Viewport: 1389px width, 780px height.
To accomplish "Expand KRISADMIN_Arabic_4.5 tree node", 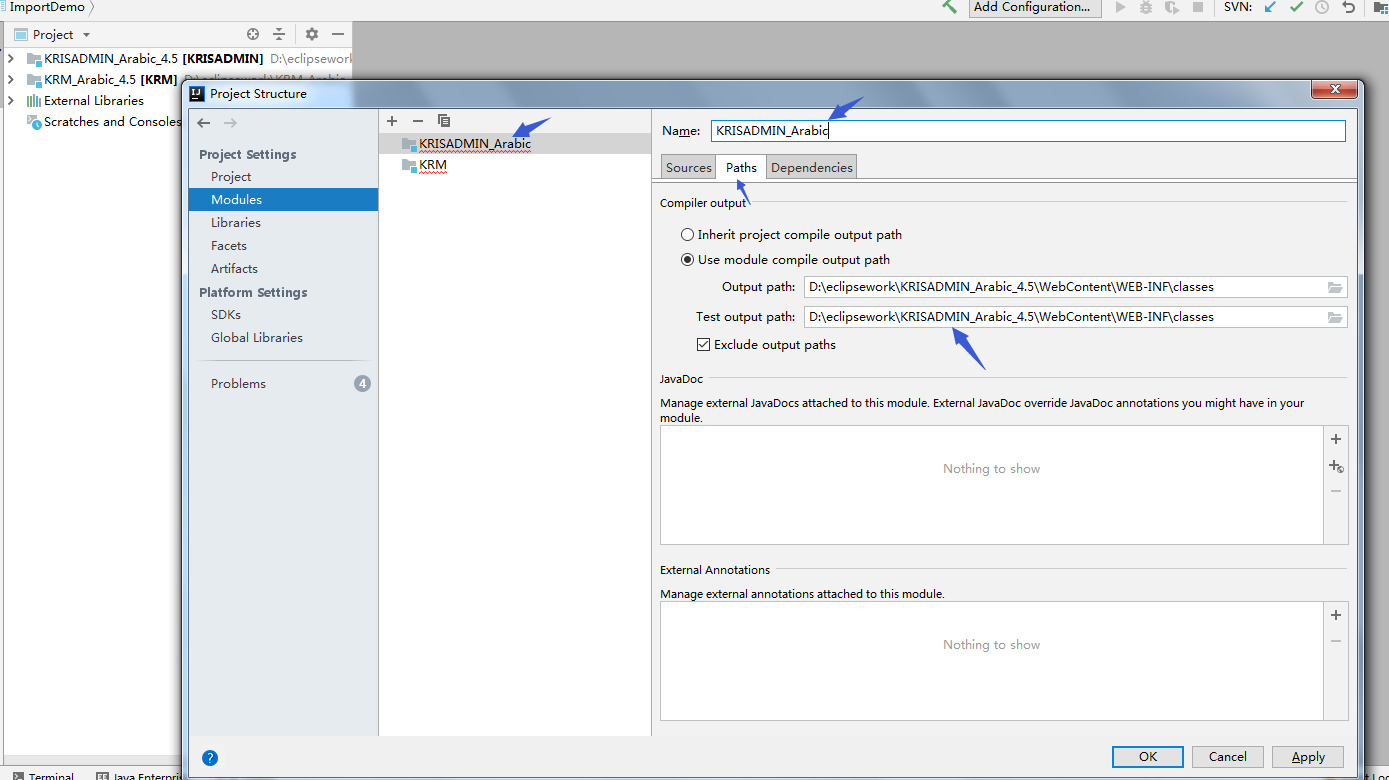I will point(11,59).
